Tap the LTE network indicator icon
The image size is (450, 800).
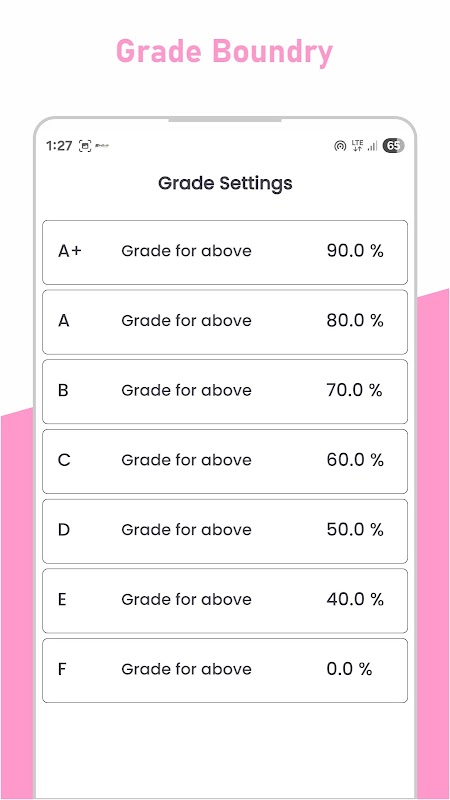pos(358,146)
